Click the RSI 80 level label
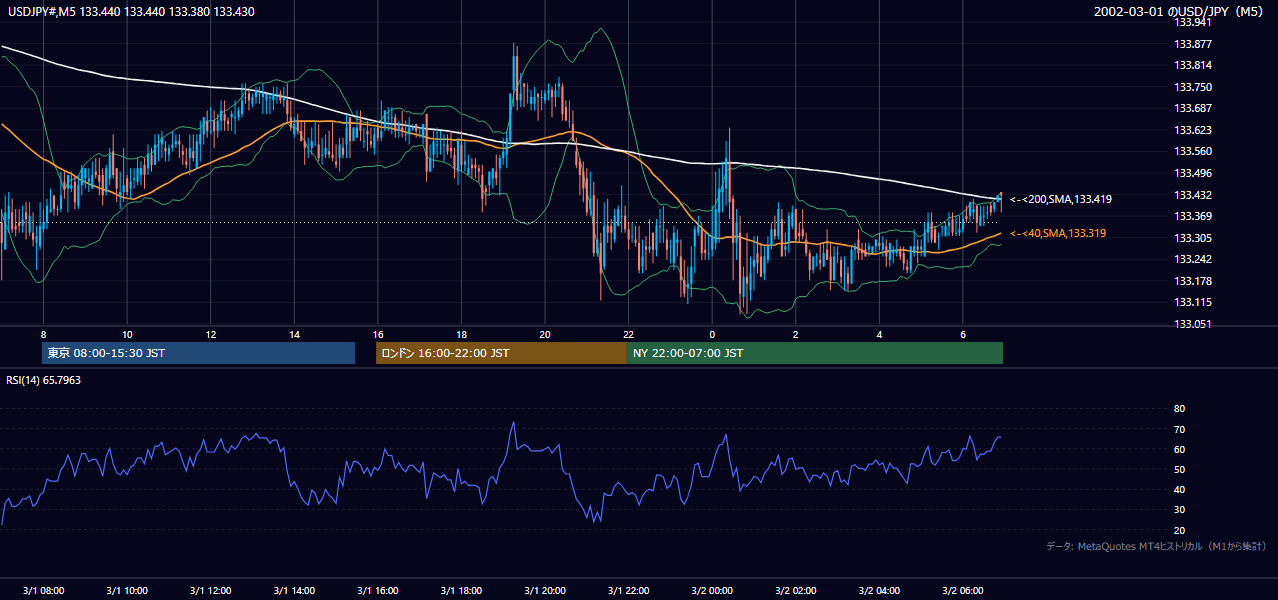The height and width of the screenshot is (600, 1278). pos(1179,409)
